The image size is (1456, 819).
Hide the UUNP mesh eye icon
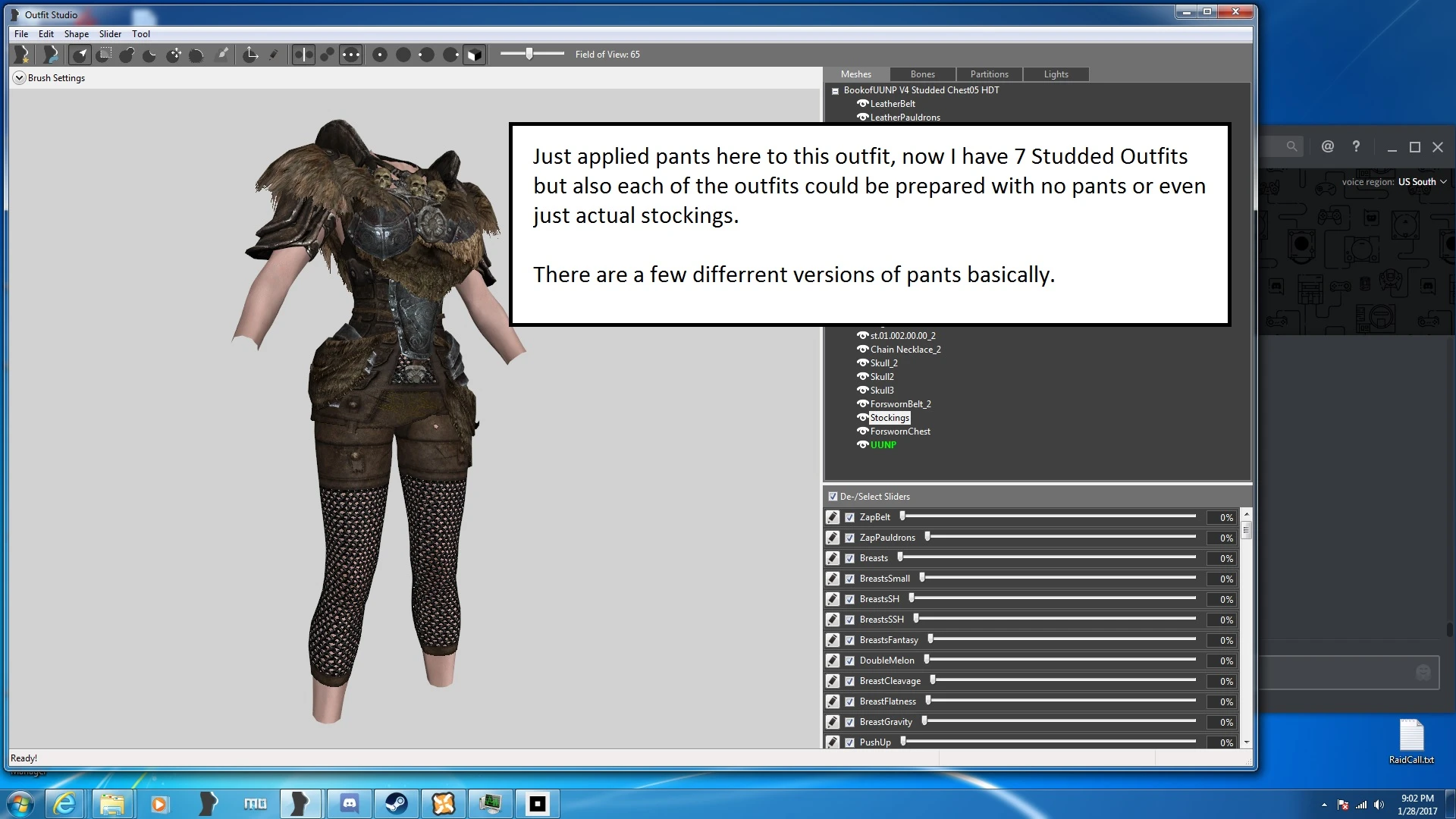point(862,445)
